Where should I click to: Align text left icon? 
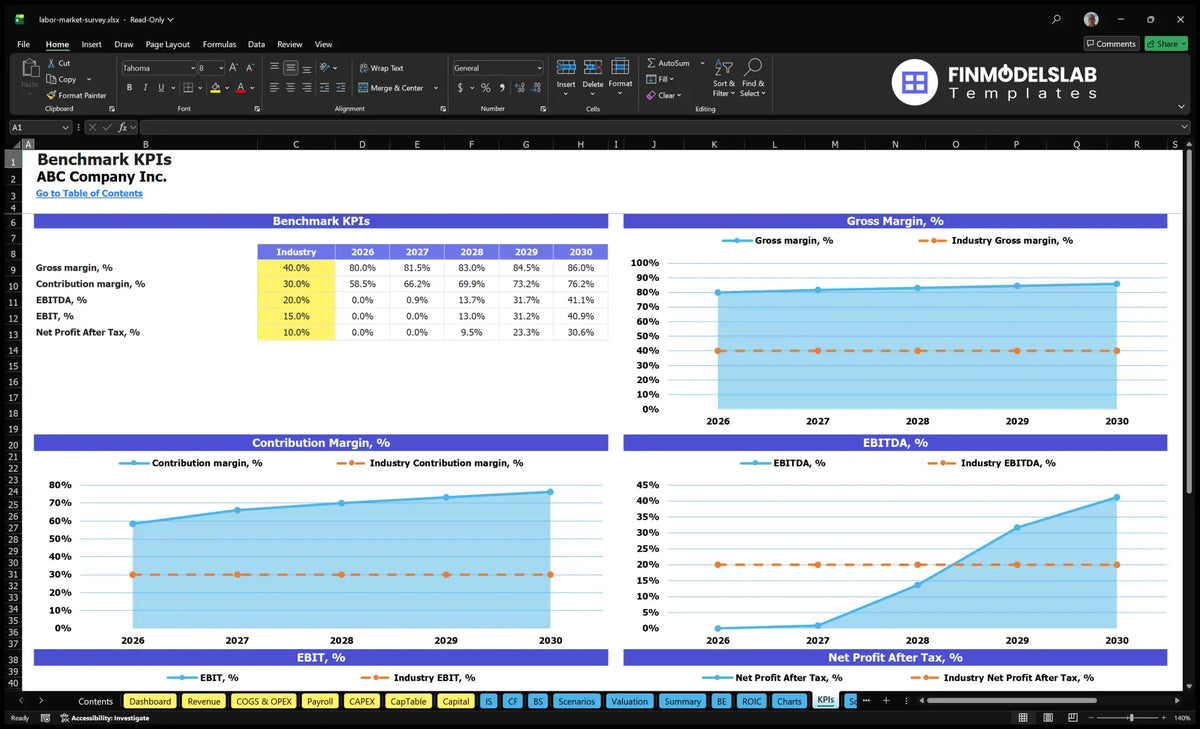(x=275, y=88)
